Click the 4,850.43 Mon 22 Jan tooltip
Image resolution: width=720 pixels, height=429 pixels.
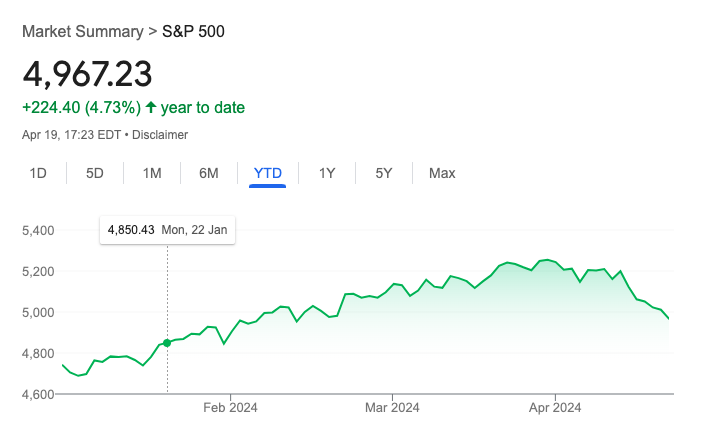(168, 230)
